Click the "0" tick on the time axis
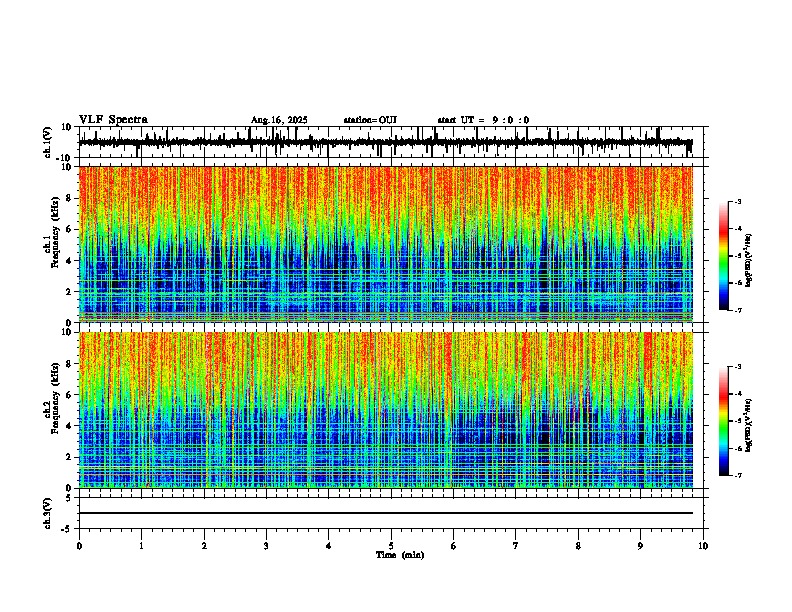 coord(79,546)
